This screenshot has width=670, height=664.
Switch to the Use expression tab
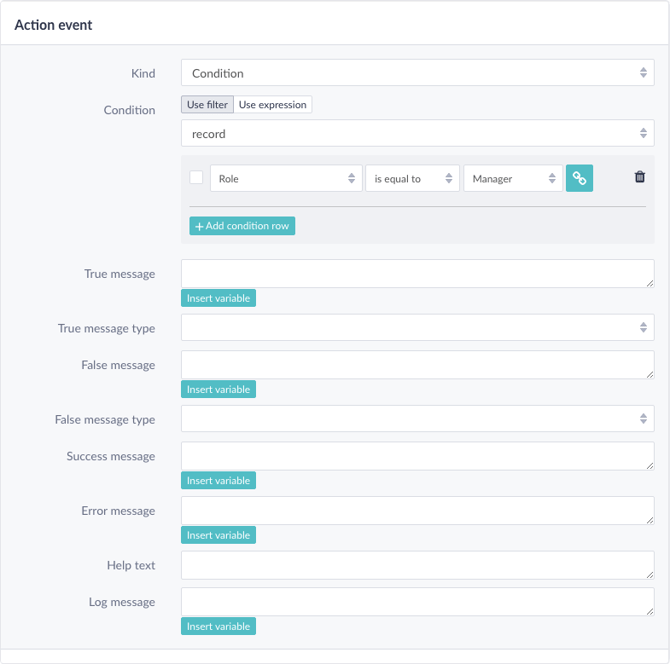tap(273, 105)
